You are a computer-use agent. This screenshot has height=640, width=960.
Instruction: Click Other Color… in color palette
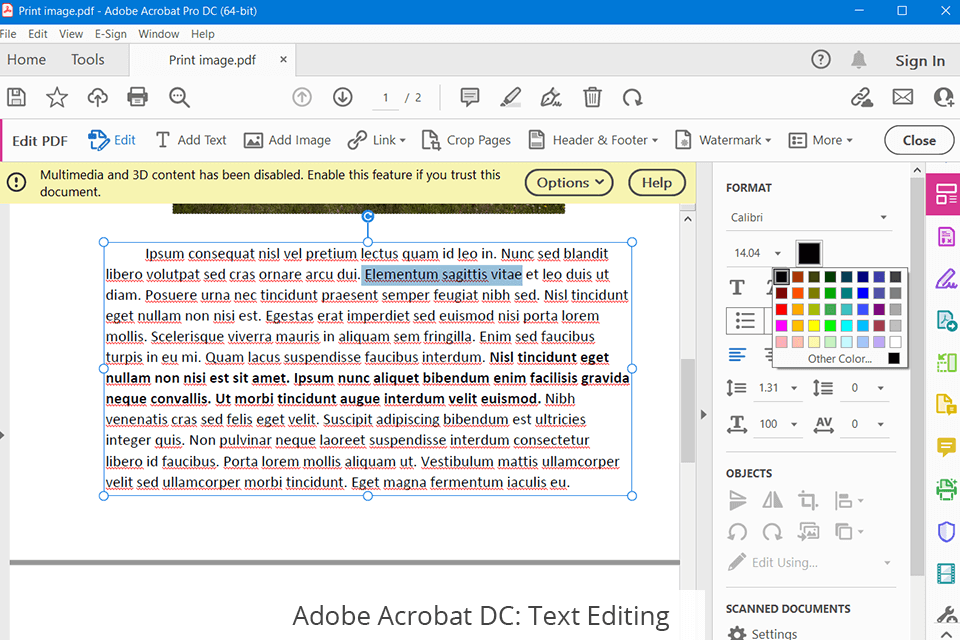(839, 358)
